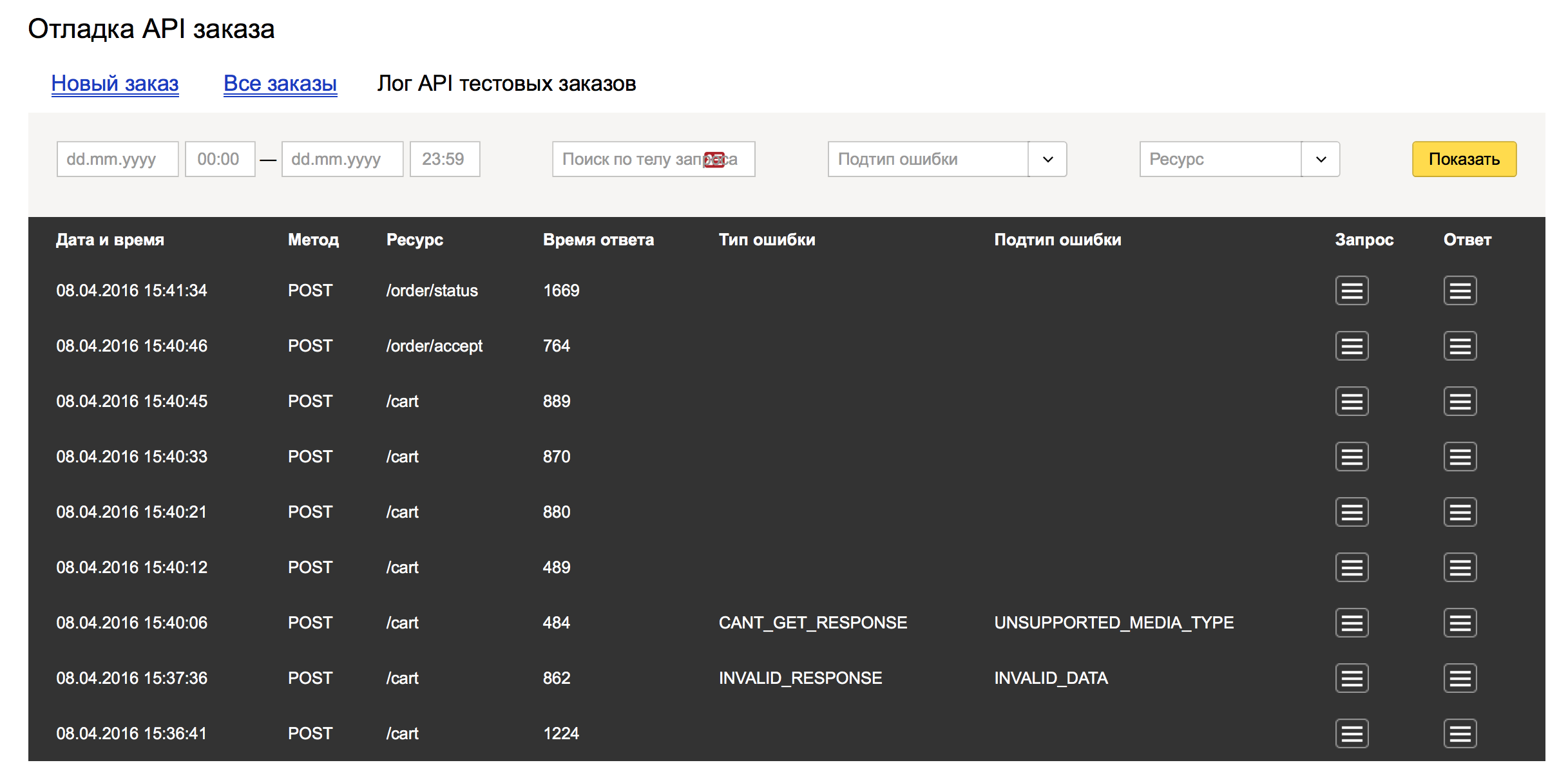Open response details for /order/accept row
The height and width of the screenshot is (774, 1568).
pos(1460,346)
